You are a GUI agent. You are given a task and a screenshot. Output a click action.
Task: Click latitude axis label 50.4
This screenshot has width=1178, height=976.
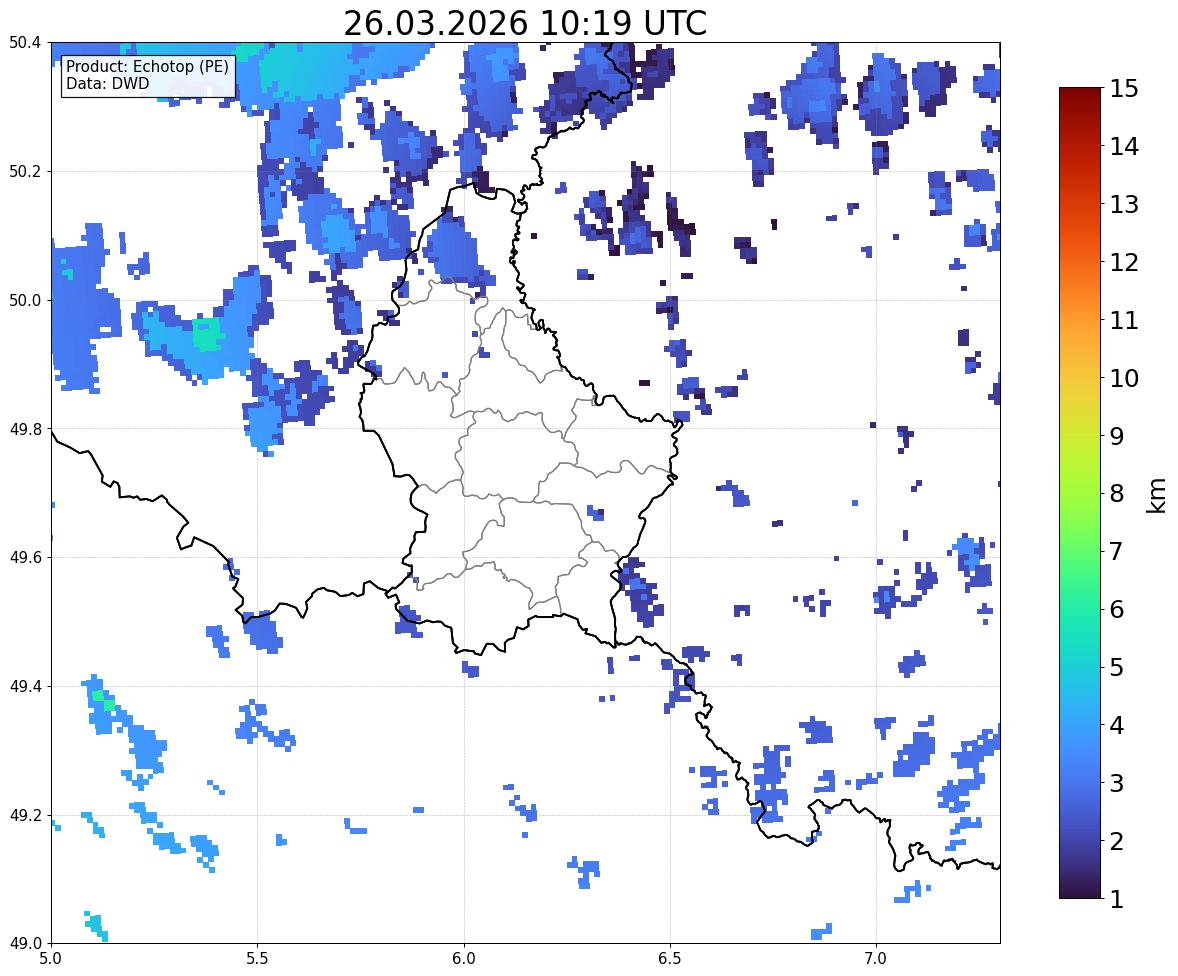click(x=25, y=43)
